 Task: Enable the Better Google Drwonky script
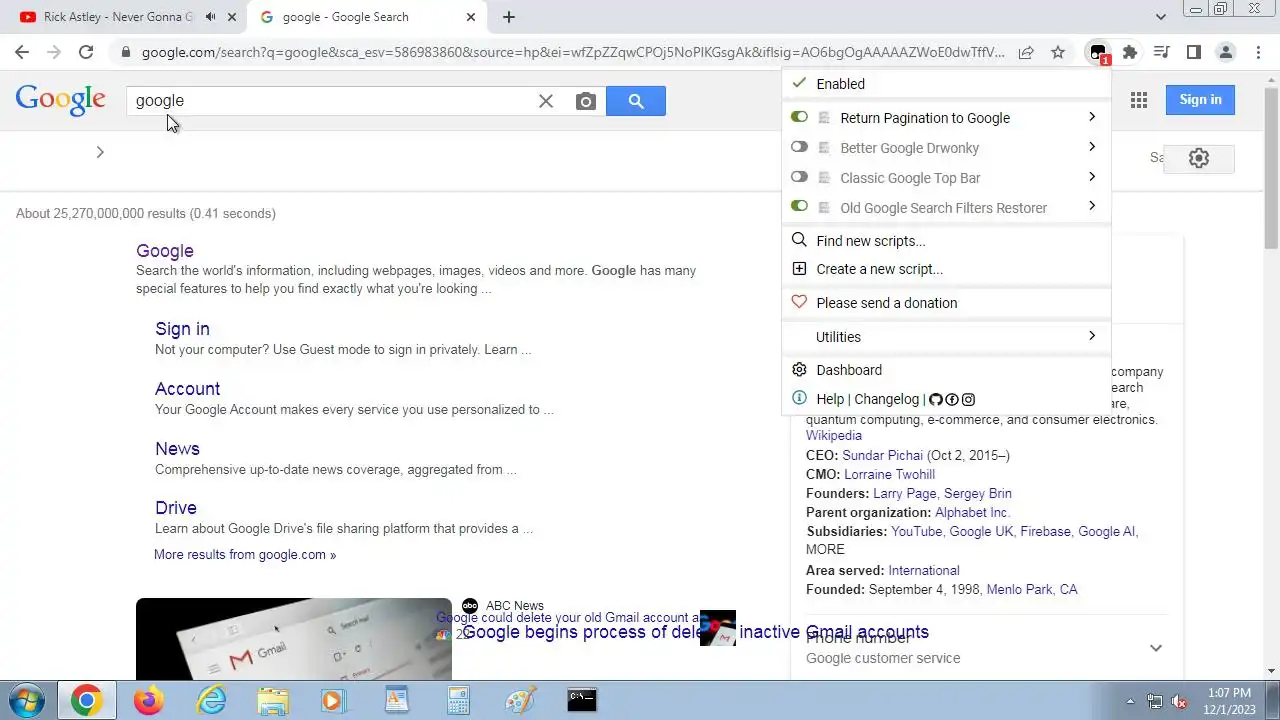799,147
